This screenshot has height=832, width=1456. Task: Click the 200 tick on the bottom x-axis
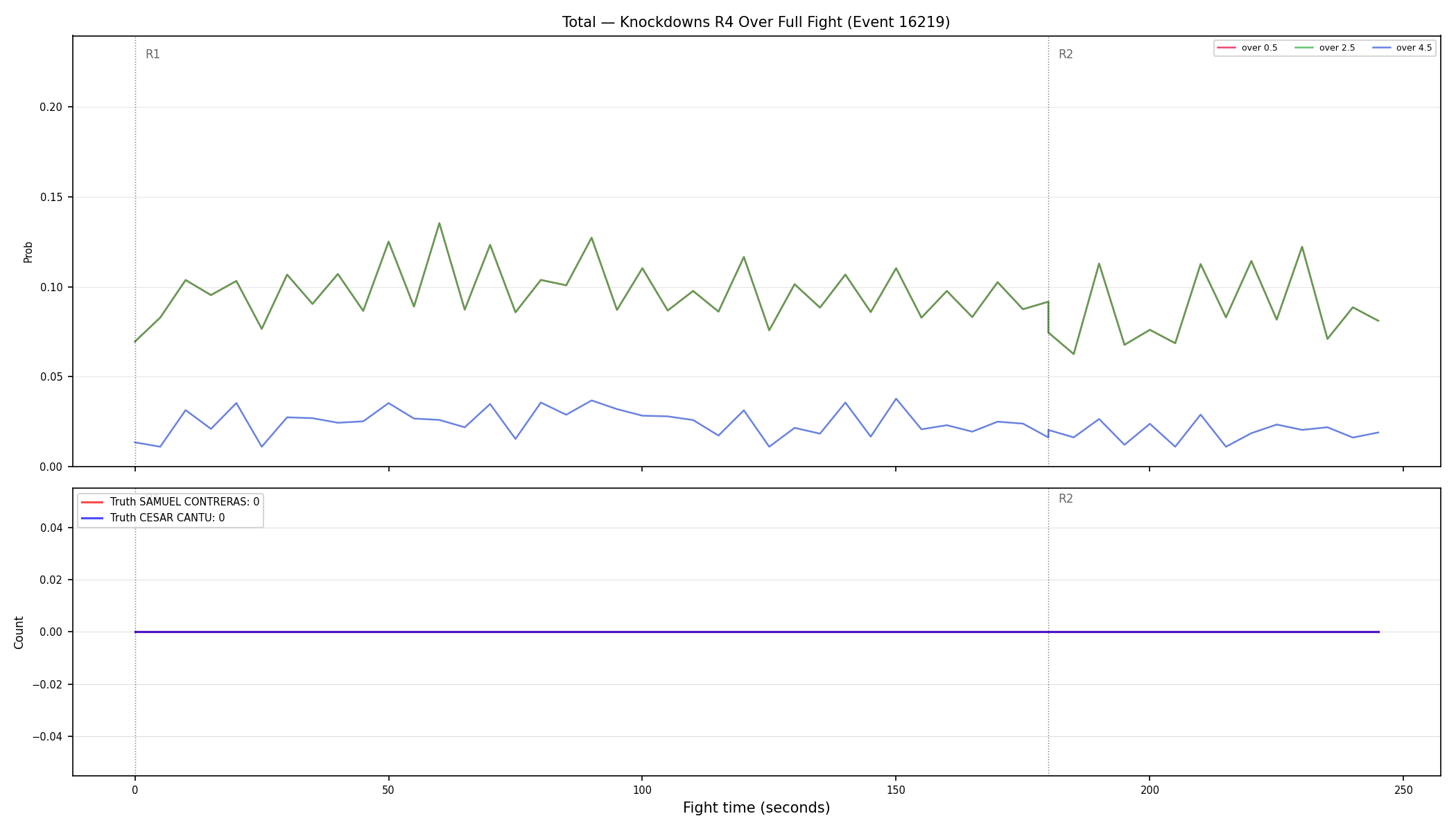tap(1150, 790)
